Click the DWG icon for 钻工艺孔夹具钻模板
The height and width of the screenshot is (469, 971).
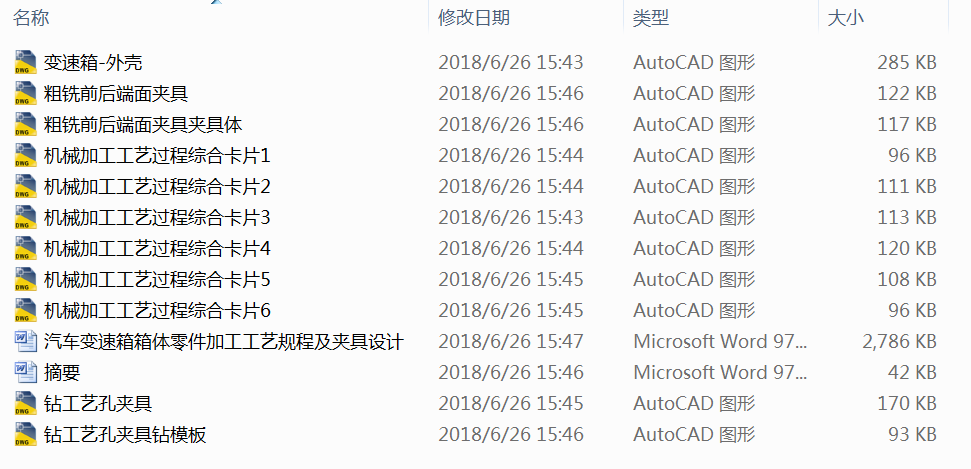(26, 434)
